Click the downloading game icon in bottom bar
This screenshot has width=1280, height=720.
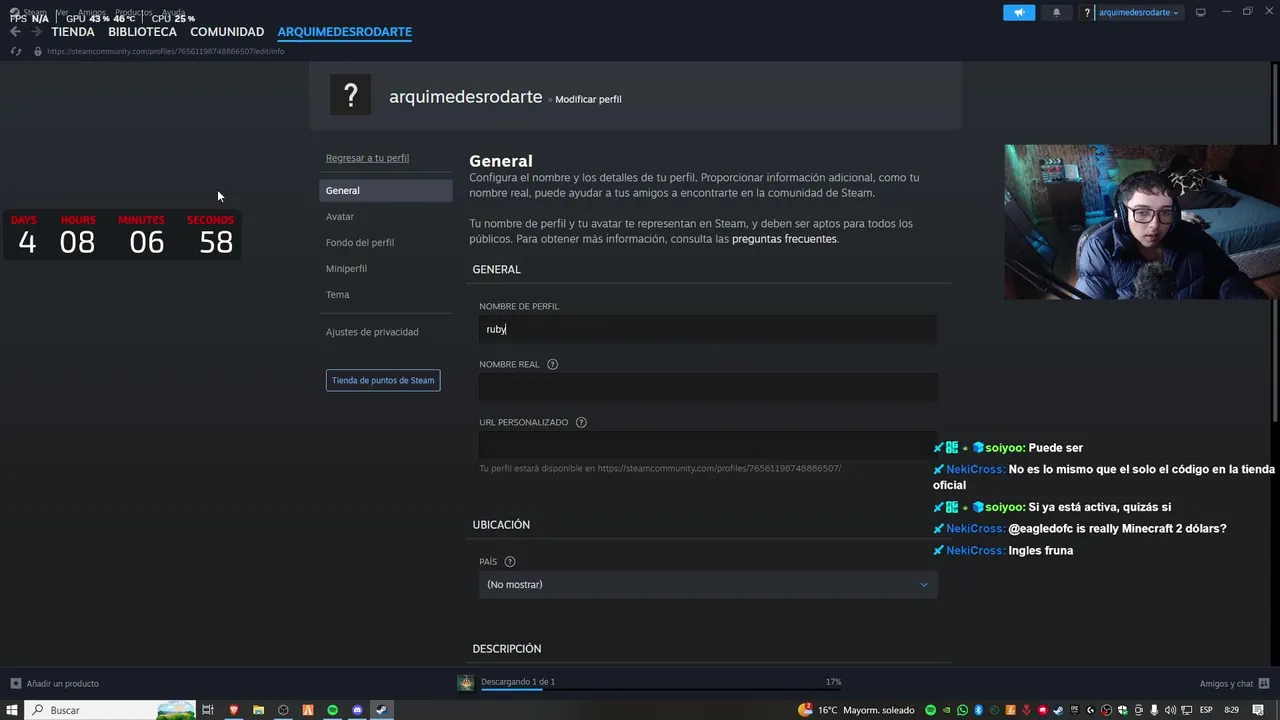(x=465, y=682)
